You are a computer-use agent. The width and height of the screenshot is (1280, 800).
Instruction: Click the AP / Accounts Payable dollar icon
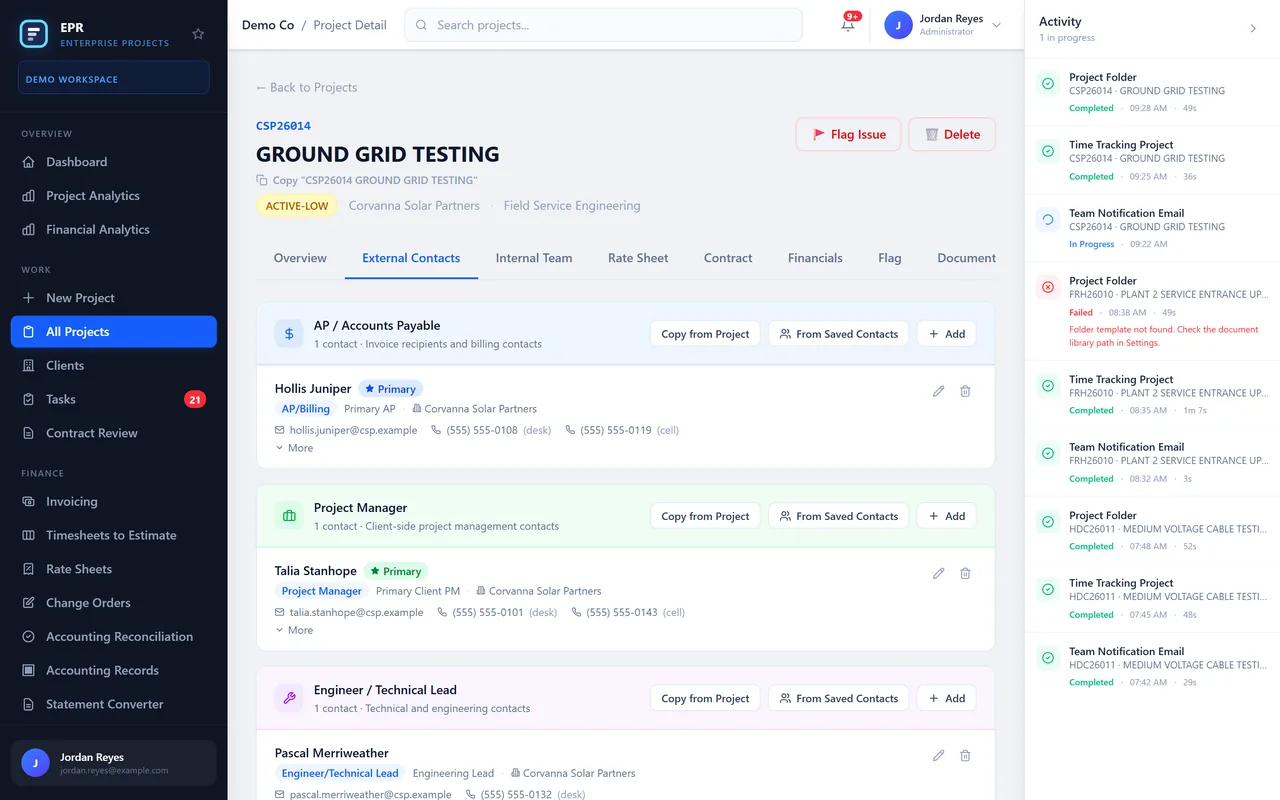pos(289,334)
